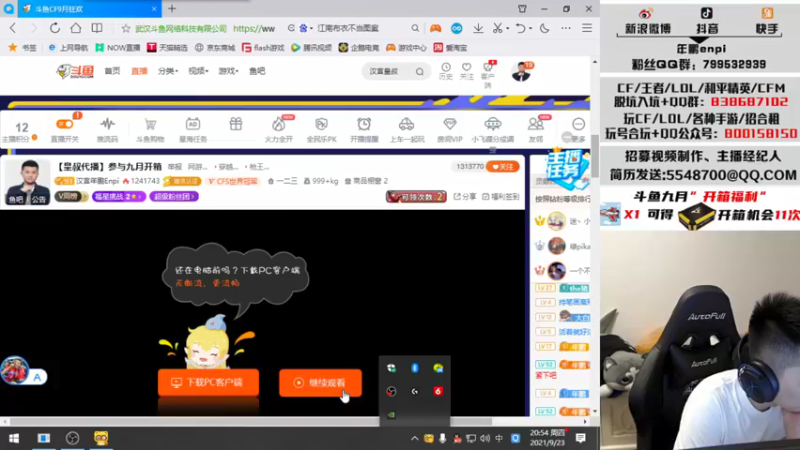Image resolution: width=800 pixels, height=450 pixels.
Task: Open the gamepad icon in browser toolbar
Action: pos(435,29)
